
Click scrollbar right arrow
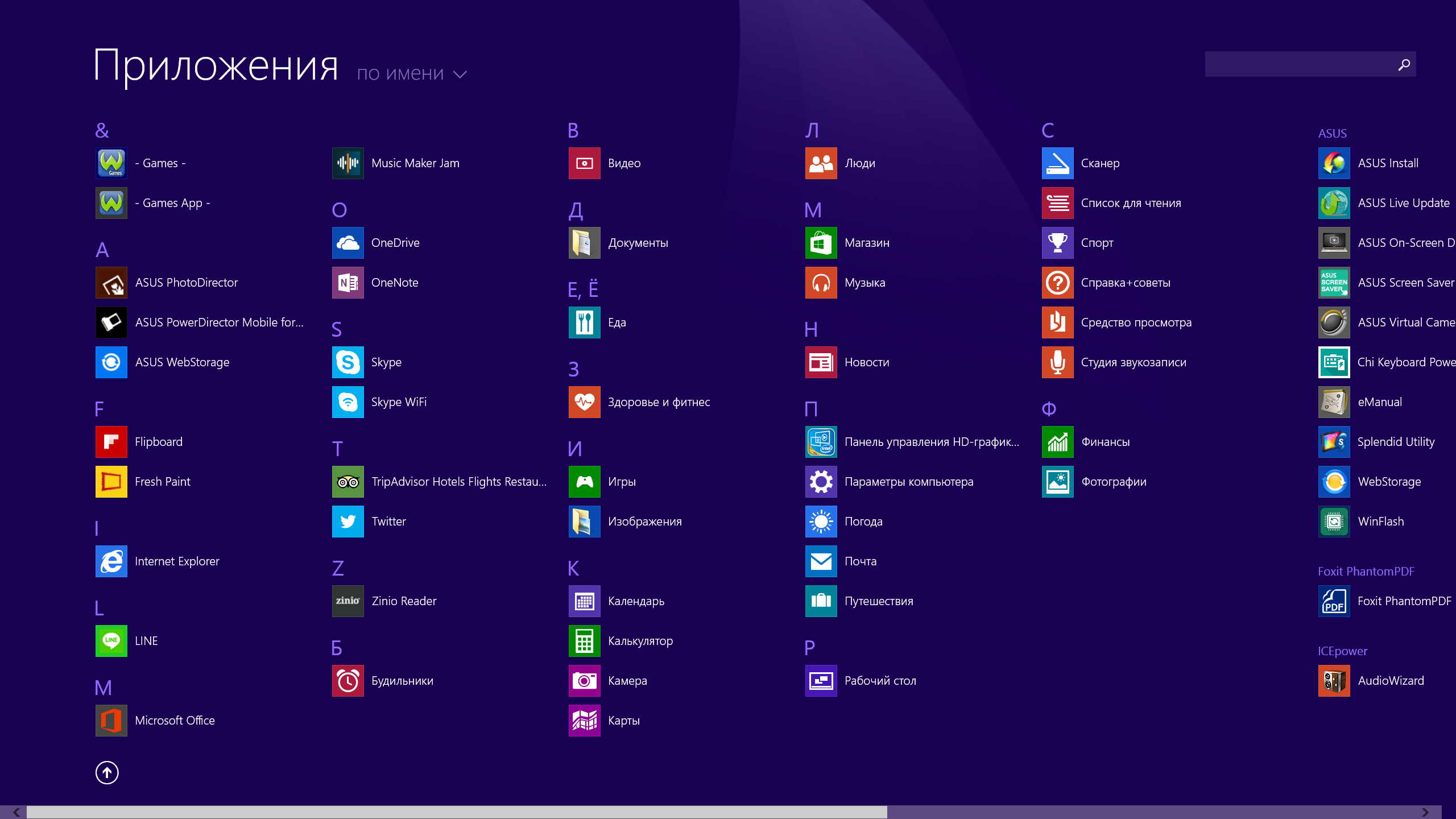coord(1425,812)
